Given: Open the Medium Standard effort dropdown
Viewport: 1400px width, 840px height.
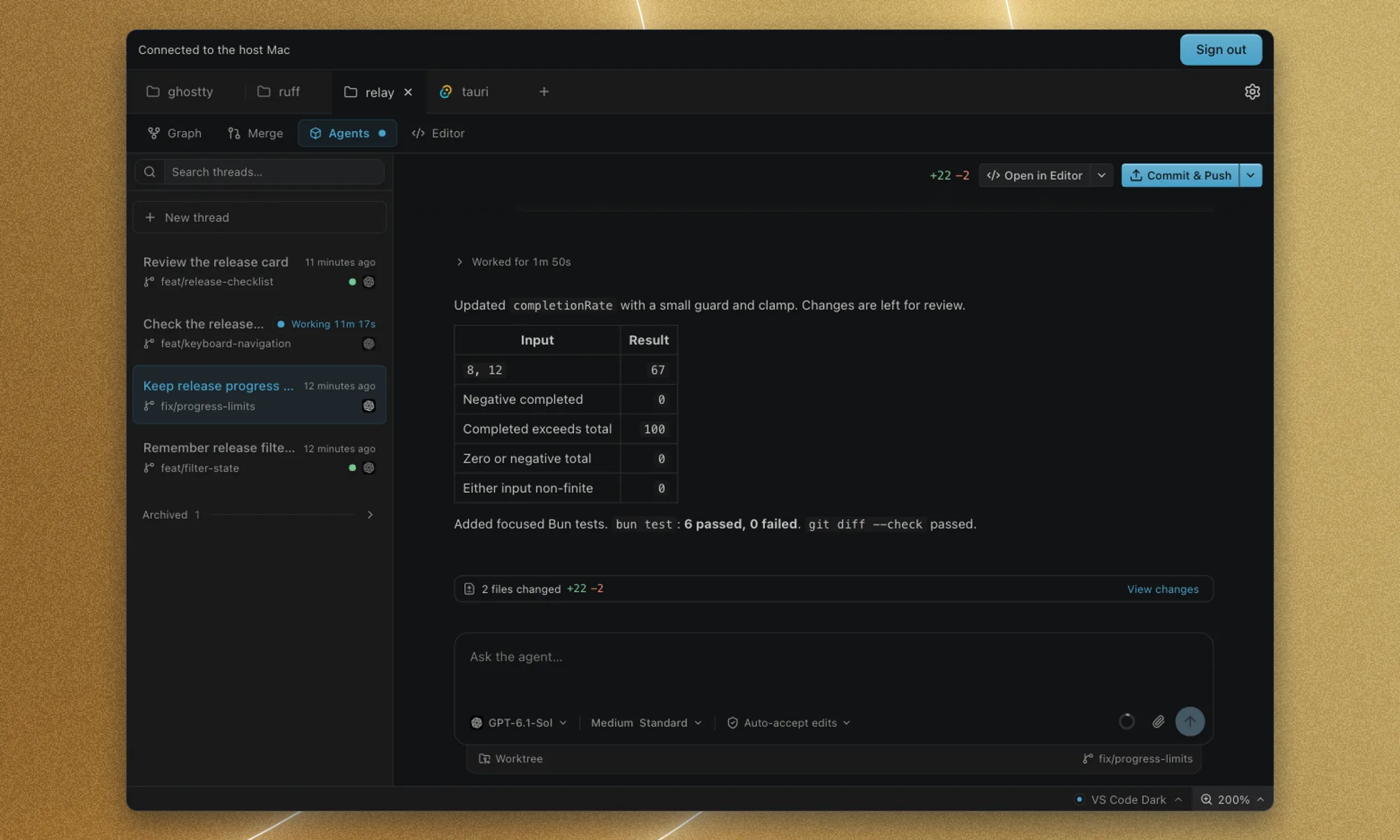Looking at the screenshot, I should click(646, 722).
